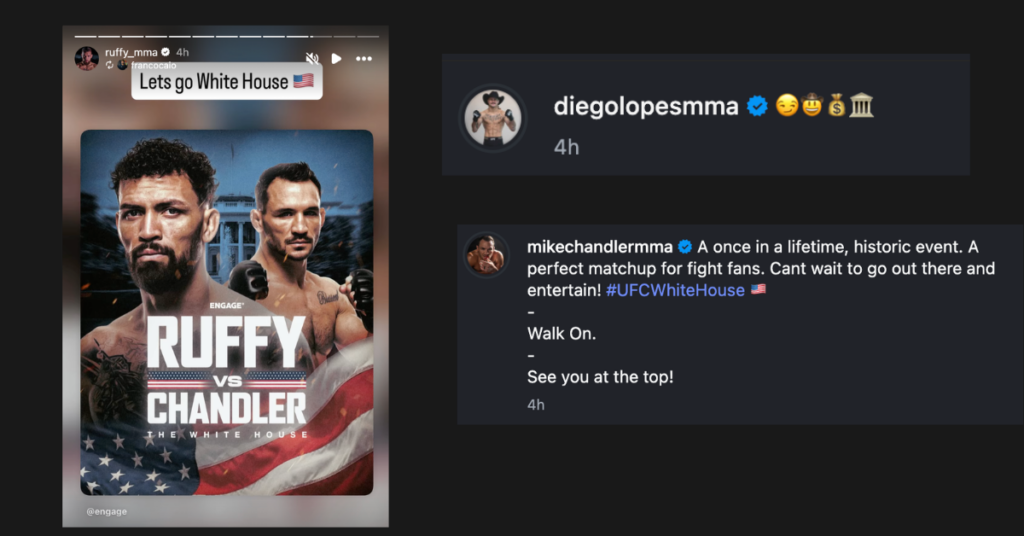Click the mikechandlermma username

coord(600,246)
